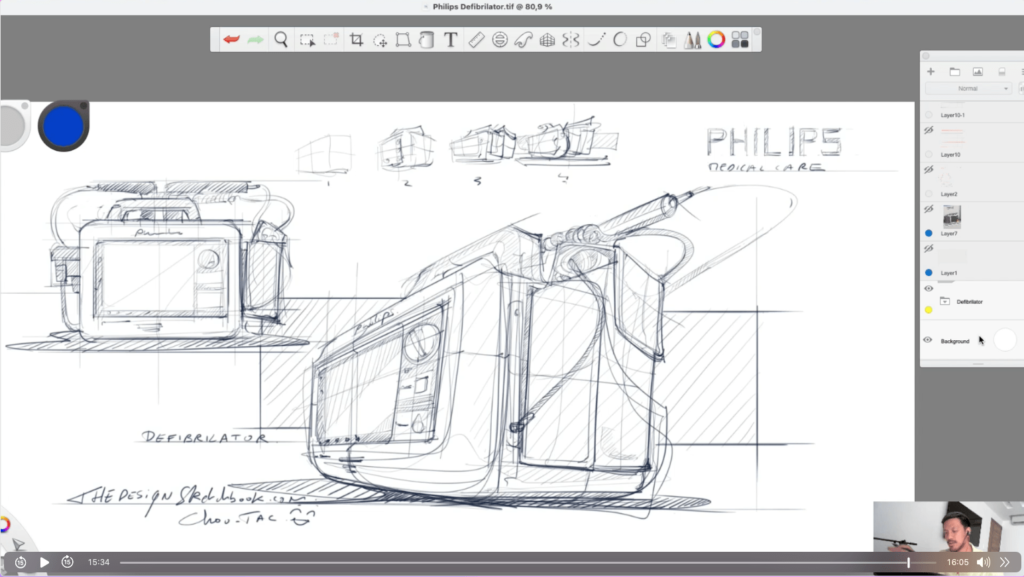The height and width of the screenshot is (577, 1024).
Task: Open the Copic color library grid
Action: coord(740,40)
